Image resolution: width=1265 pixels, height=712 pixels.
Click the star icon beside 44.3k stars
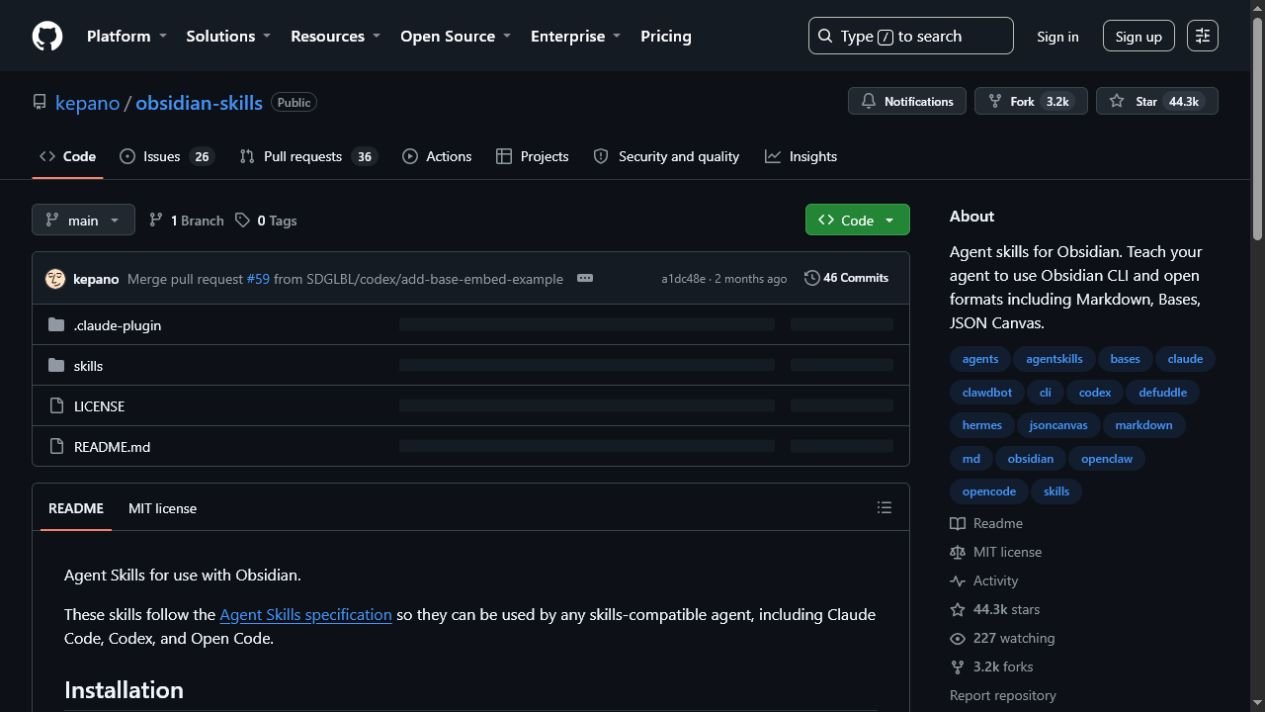tap(957, 609)
